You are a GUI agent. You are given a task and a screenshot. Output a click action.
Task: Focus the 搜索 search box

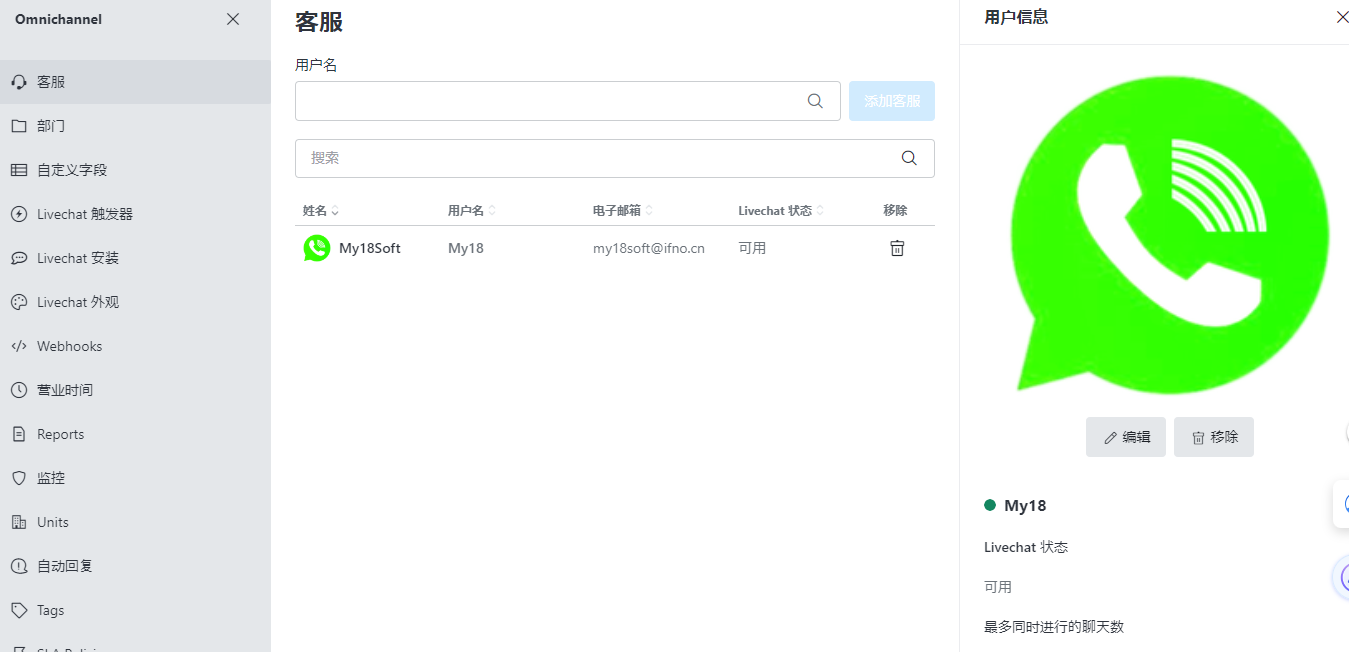tap(615, 158)
